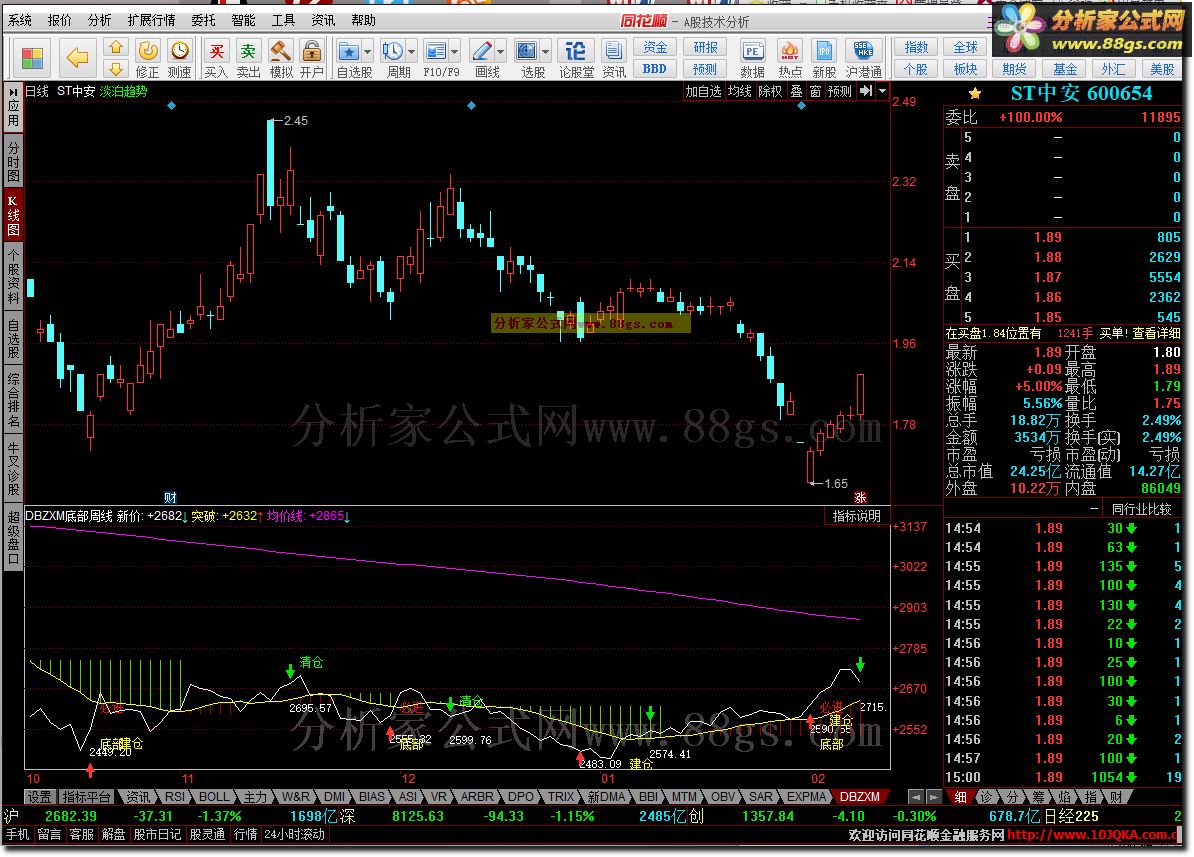Collapse the 应用 sidebar expander

(x=13, y=107)
